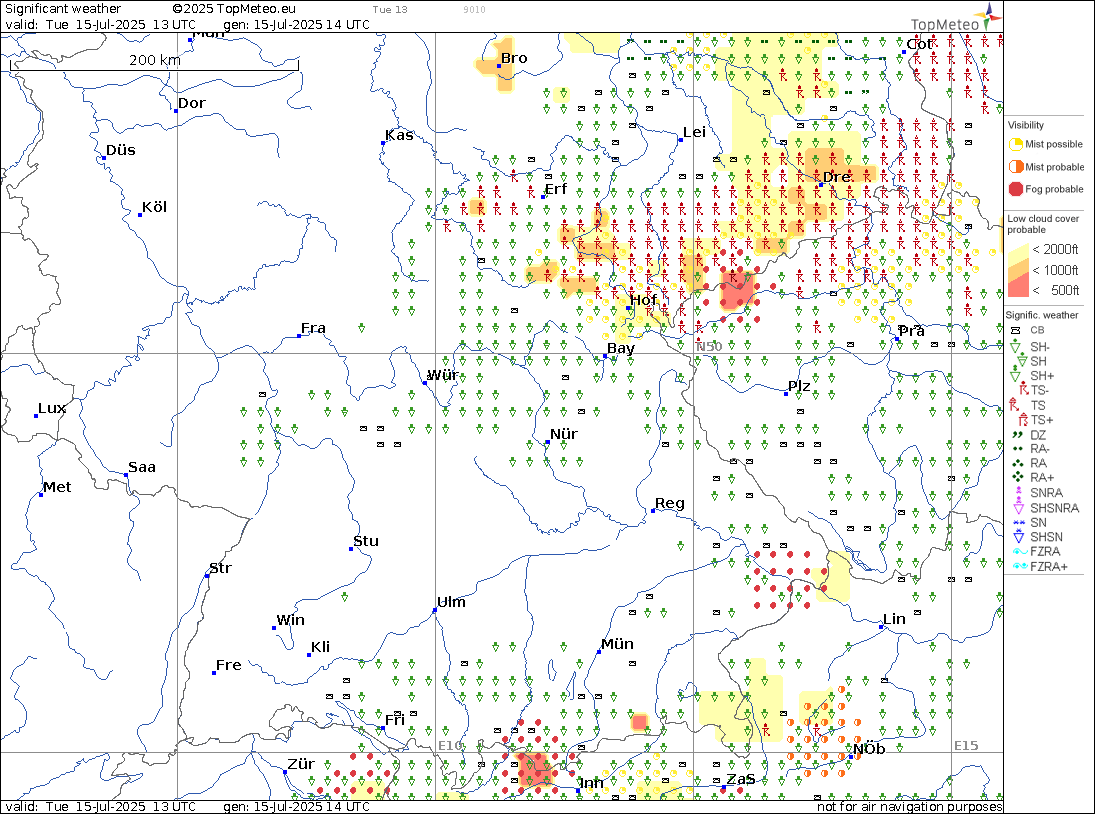Click the Tue 13 label in header
This screenshot has width=1095, height=814.
tap(390, 10)
